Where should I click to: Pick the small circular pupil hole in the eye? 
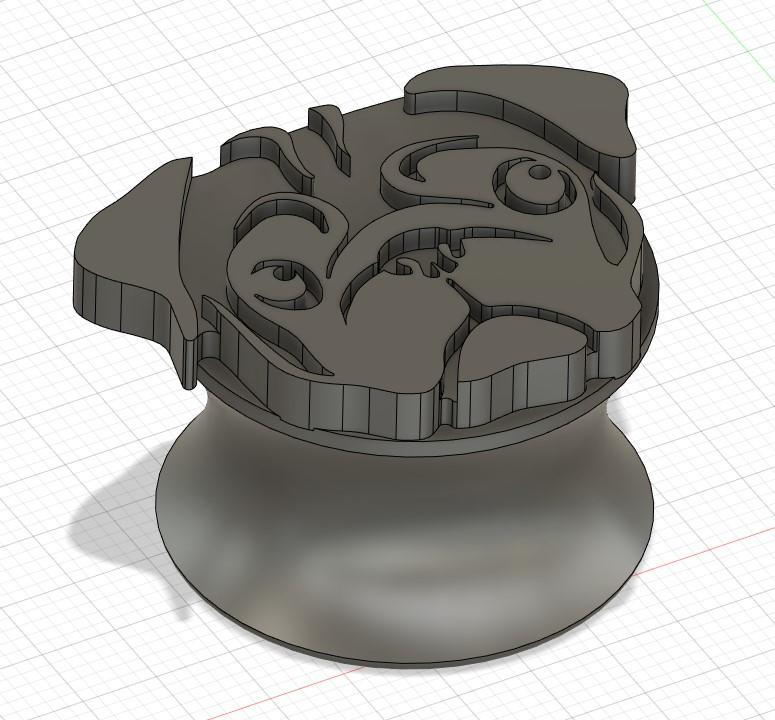tap(539, 172)
